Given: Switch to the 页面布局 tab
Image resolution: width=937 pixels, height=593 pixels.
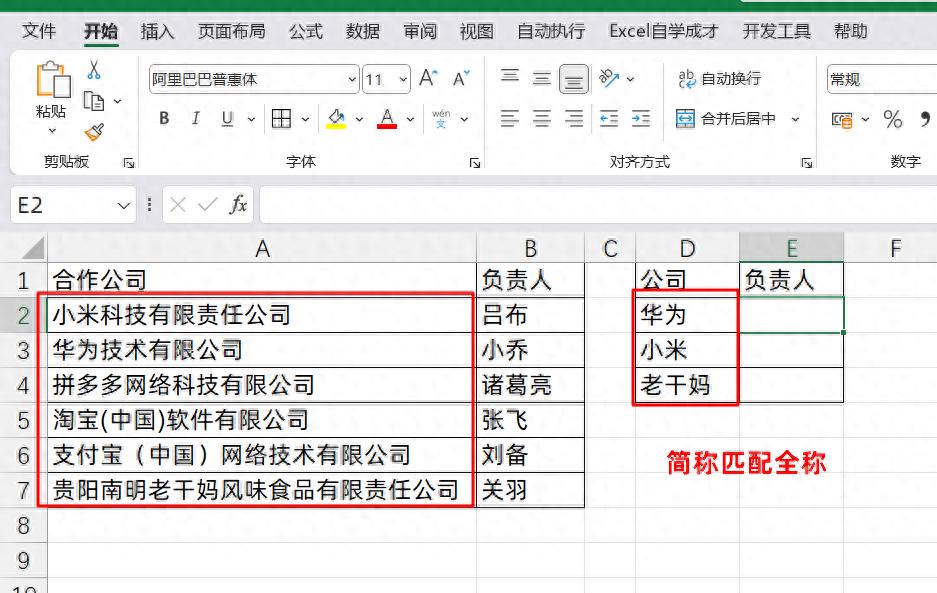Looking at the screenshot, I should [x=232, y=31].
